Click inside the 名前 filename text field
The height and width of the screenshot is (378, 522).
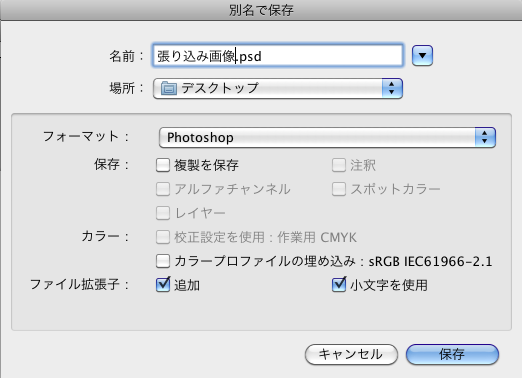(278, 55)
